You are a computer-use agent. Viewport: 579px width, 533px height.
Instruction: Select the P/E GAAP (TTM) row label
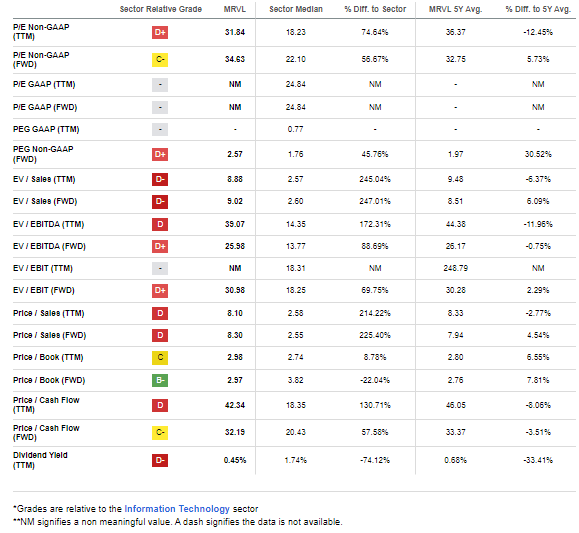44,85
